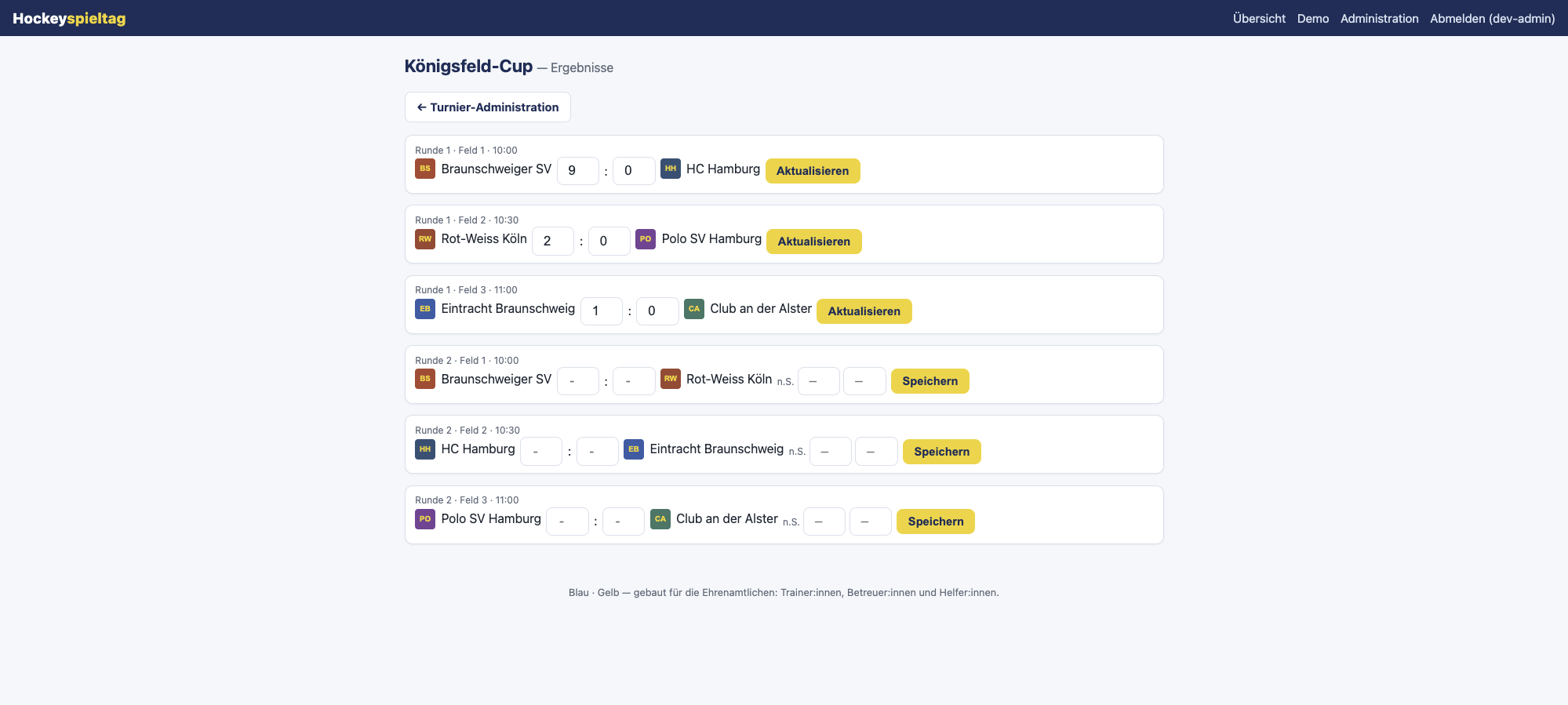
Task: Update result Eintracht Braunschweig vs Club an der Alster
Action: [x=864, y=311]
